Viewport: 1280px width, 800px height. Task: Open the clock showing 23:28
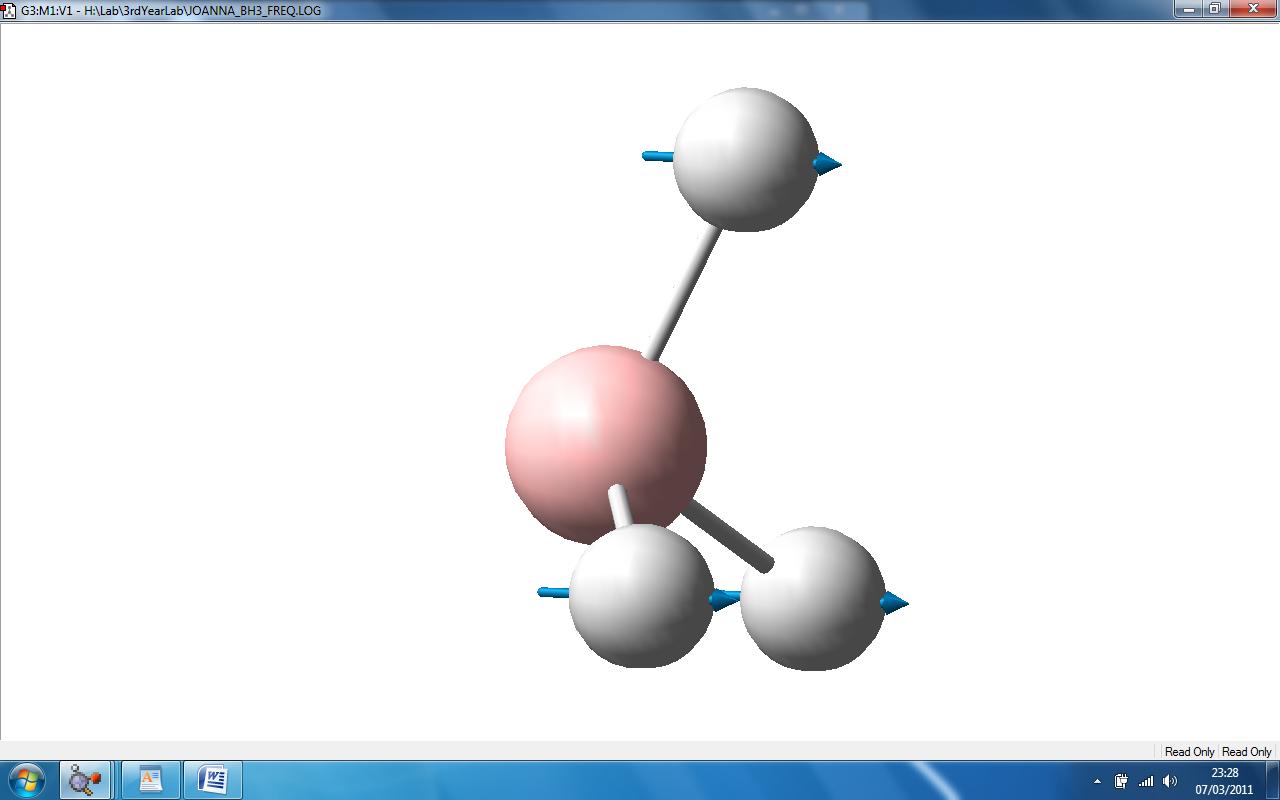1224,780
